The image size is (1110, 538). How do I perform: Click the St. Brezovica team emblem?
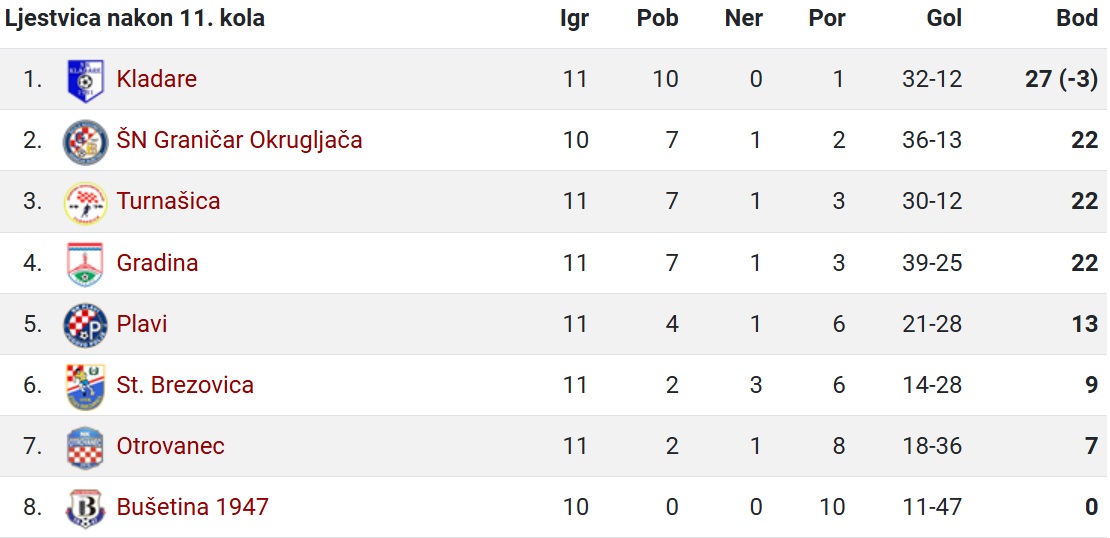[85, 387]
